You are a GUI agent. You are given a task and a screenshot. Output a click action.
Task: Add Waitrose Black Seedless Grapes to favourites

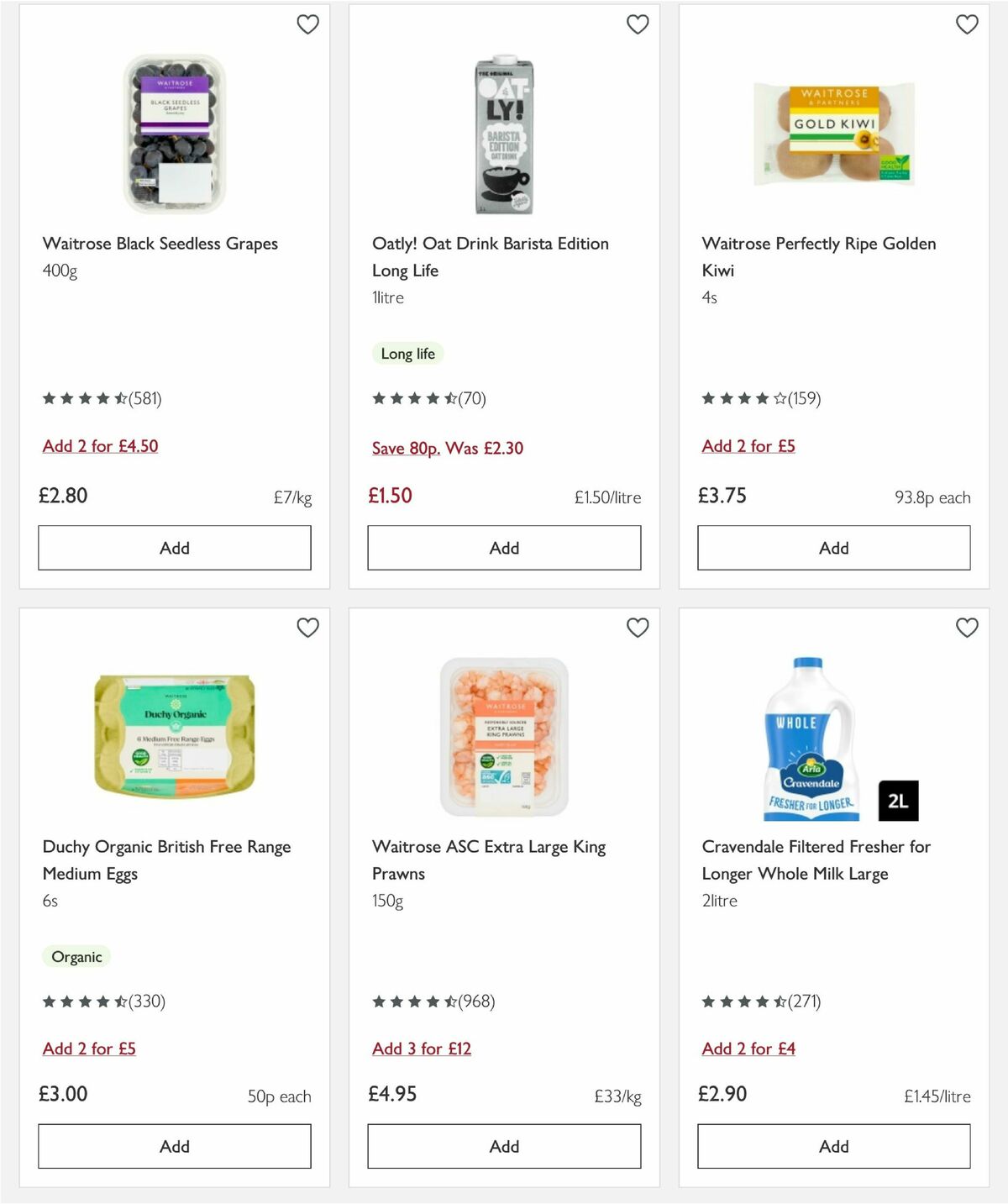tap(307, 25)
